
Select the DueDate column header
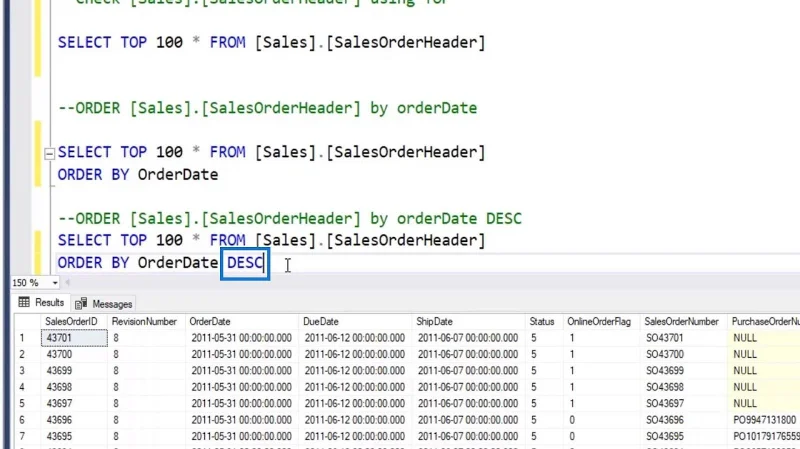355,321
